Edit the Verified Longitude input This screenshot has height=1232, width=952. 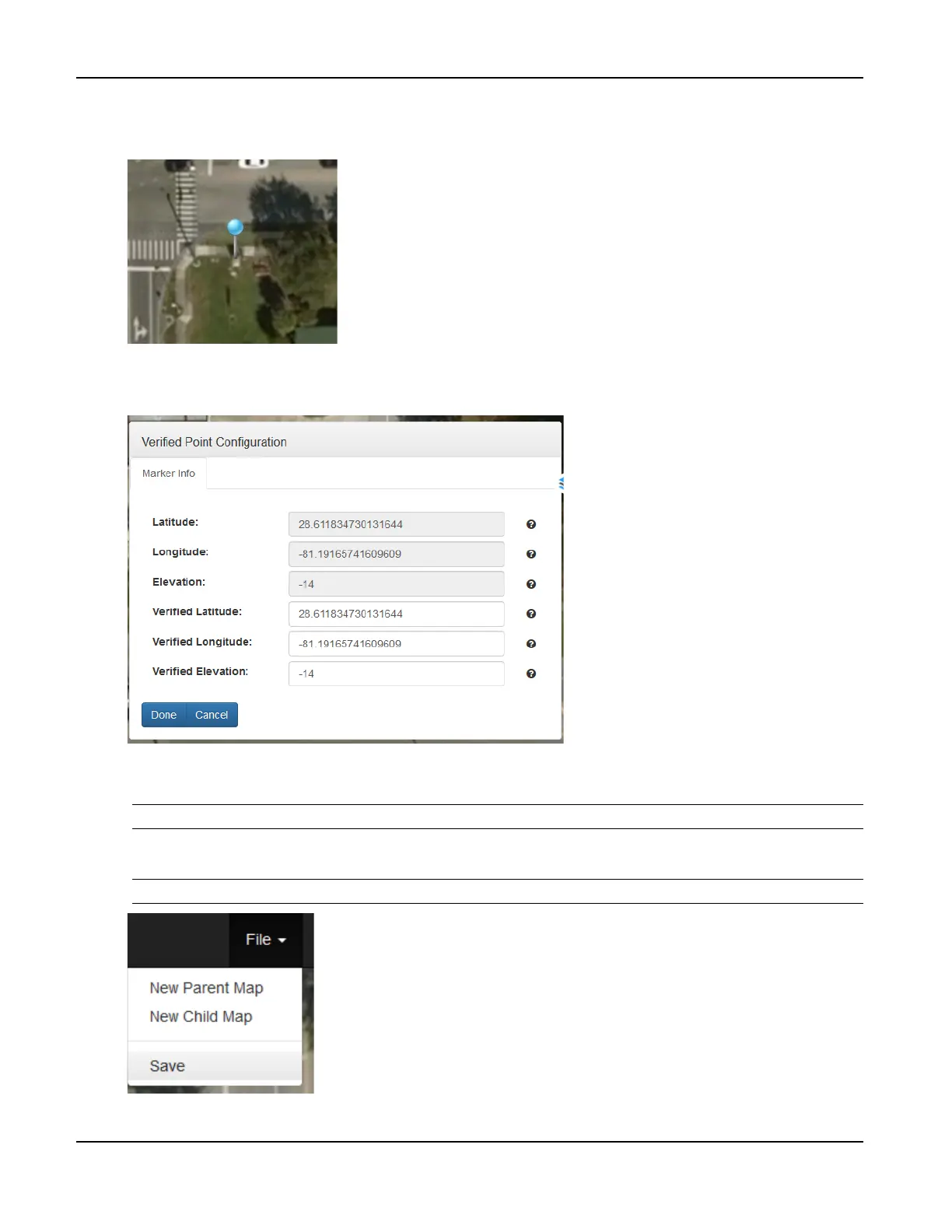[x=397, y=644]
